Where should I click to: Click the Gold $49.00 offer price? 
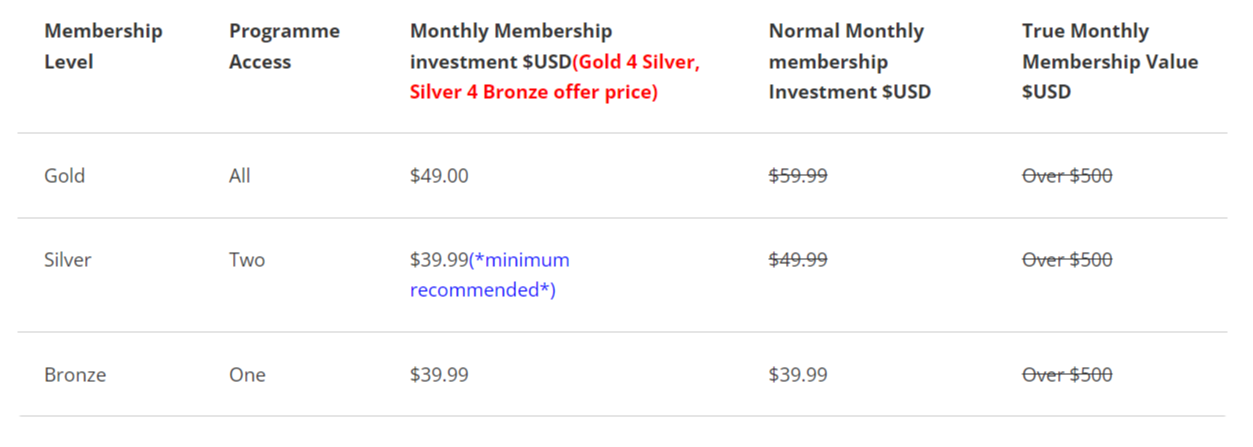[439, 176]
